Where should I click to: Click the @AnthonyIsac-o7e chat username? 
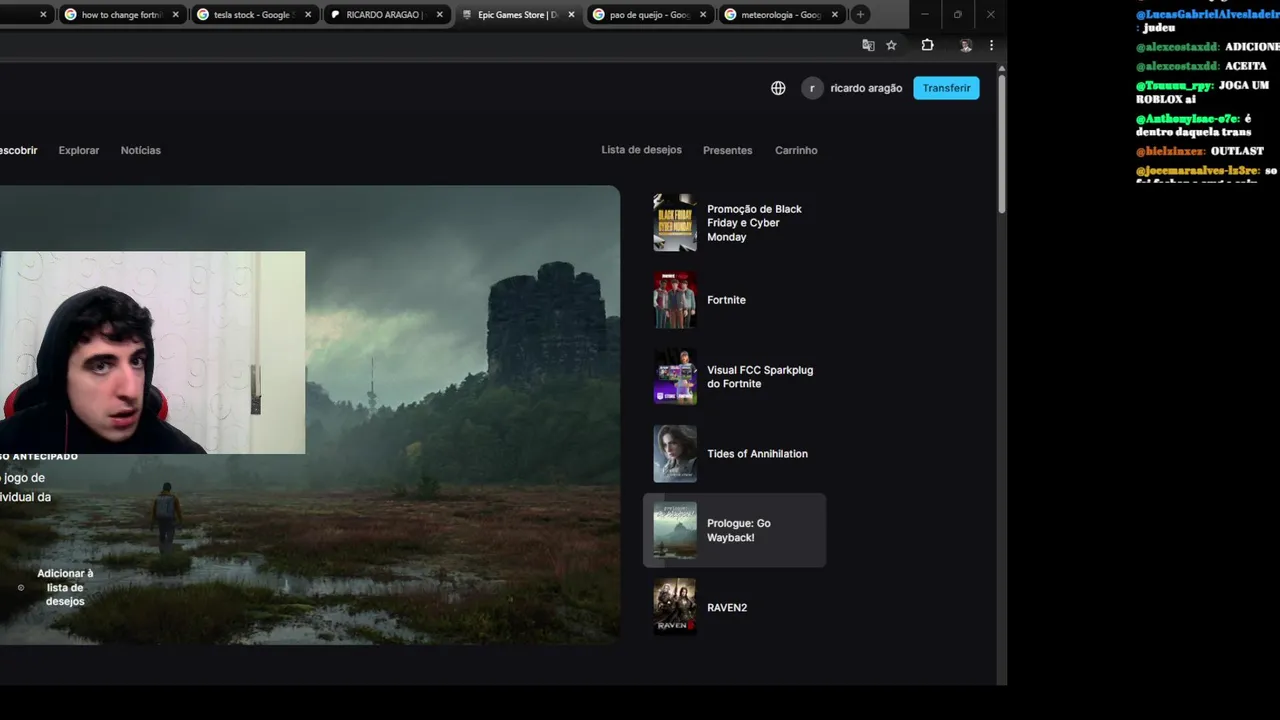click(1188, 119)
